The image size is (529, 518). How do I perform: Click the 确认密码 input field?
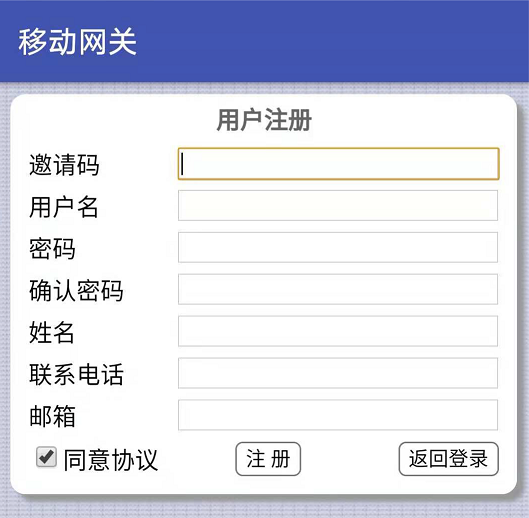click(338, 289)
